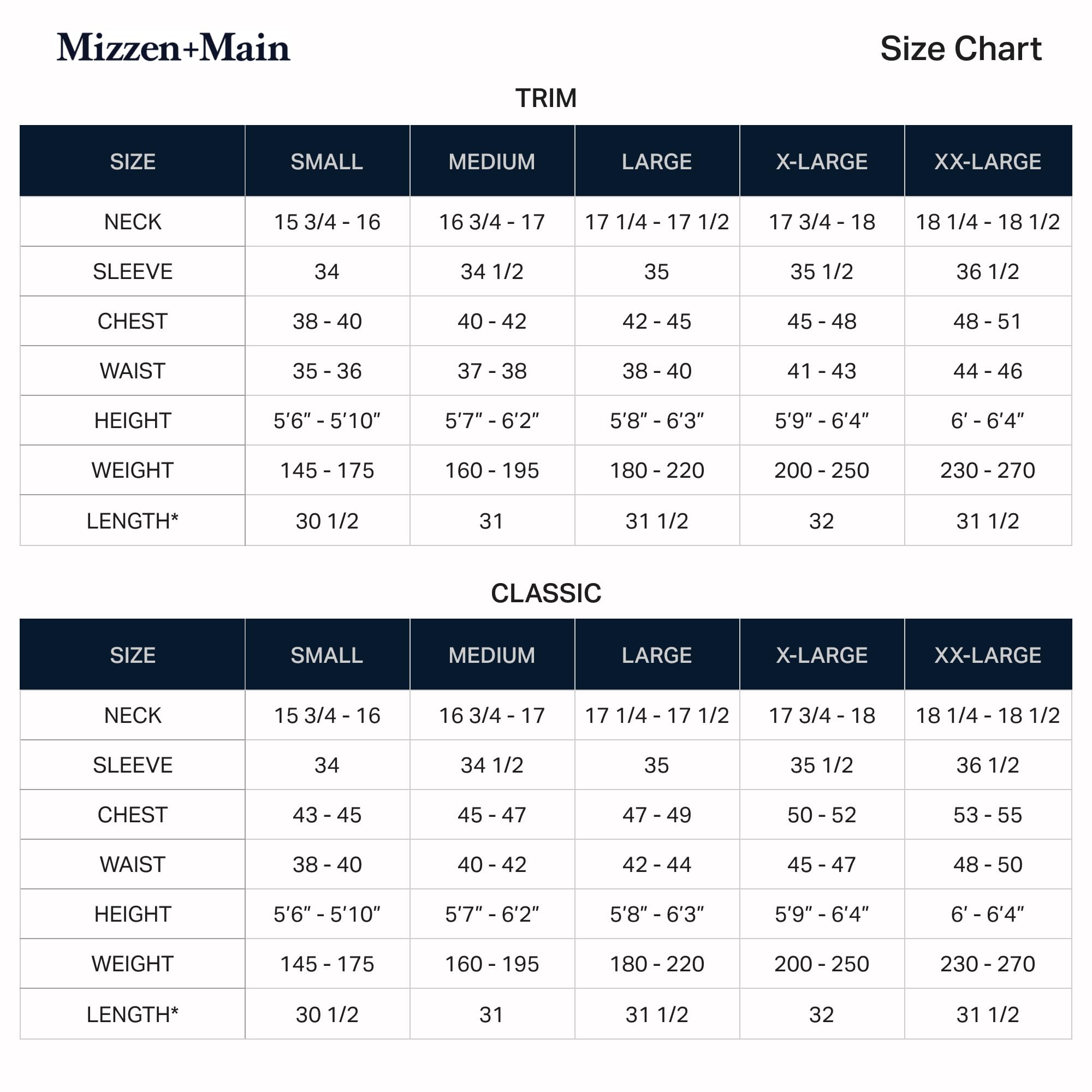Click the WEIGHT row label in TRIM table
Image resolution: width=1092 pixels, height=1092 pixels.
133,470
